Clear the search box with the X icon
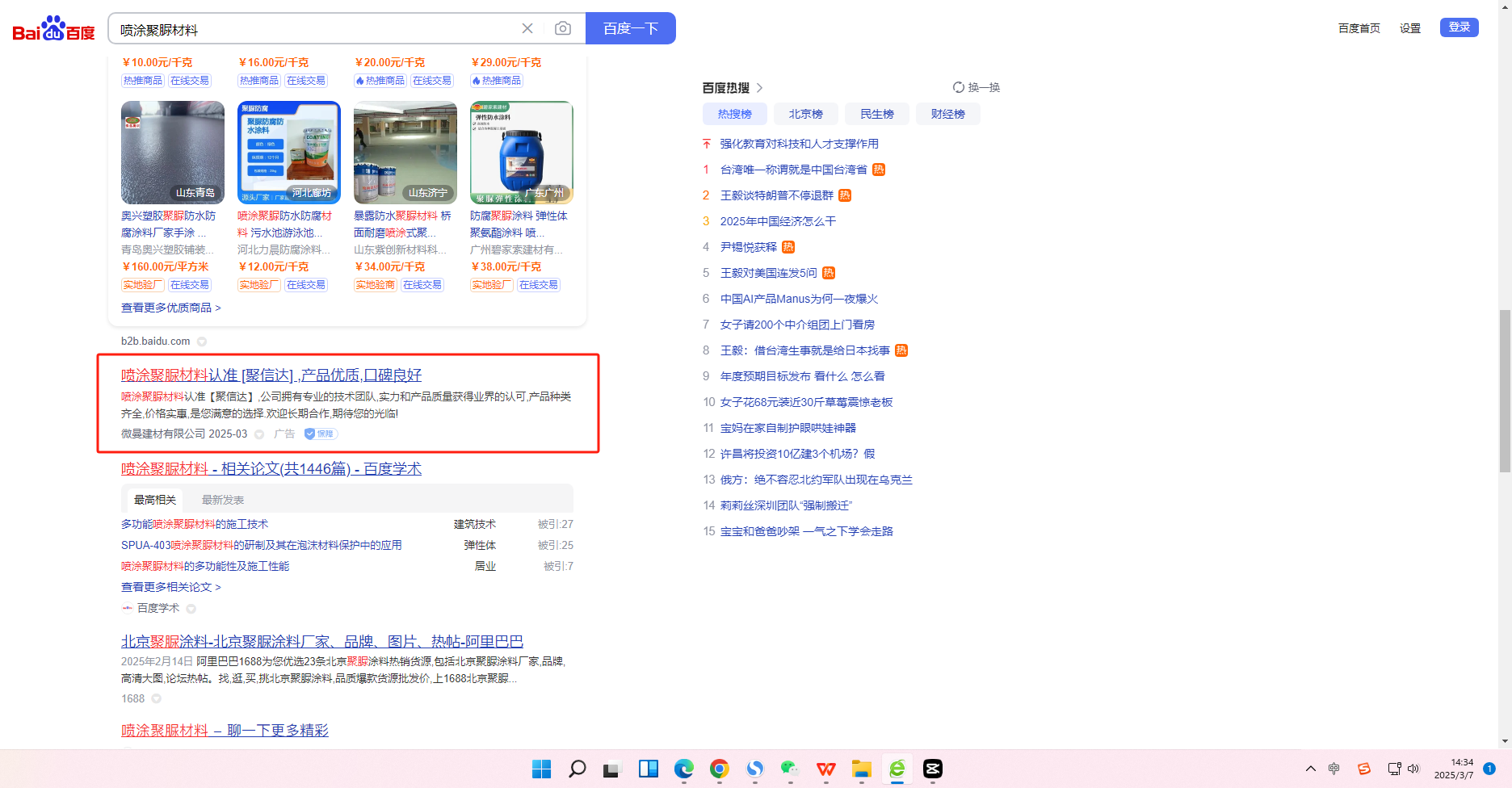Screen dimensions: 1512x788 [x=527, y=29]
